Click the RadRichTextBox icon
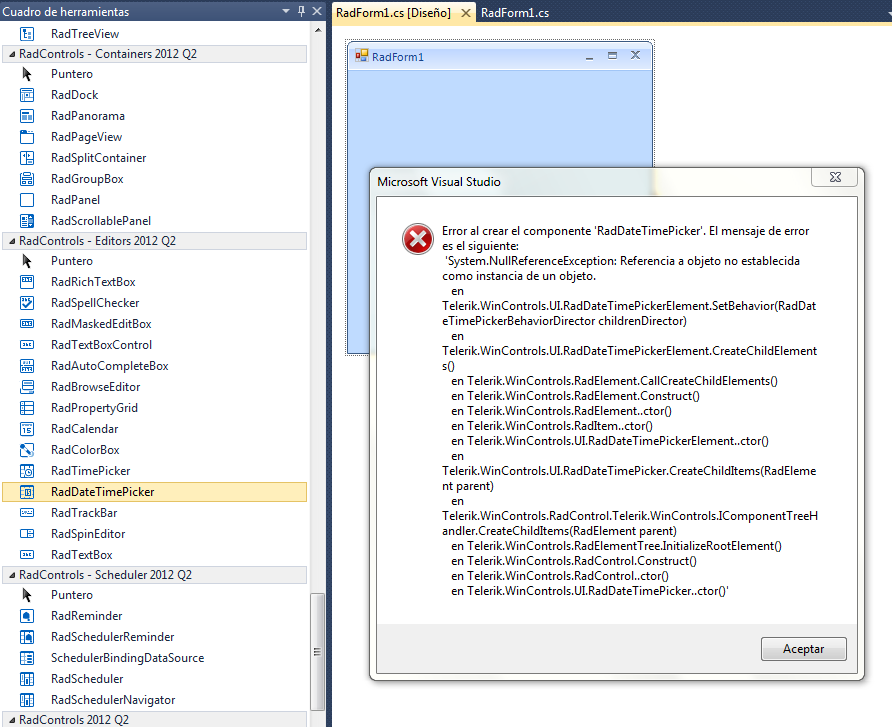Viewport: 892px width, 727px height. click(x=27, y=282)
